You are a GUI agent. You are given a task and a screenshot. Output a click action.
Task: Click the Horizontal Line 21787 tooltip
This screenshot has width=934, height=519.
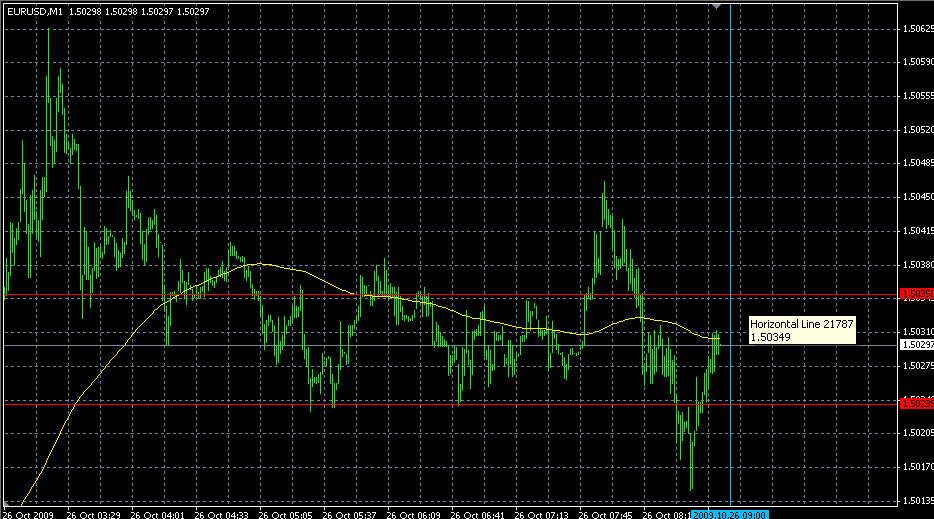(x=801, y=330)
